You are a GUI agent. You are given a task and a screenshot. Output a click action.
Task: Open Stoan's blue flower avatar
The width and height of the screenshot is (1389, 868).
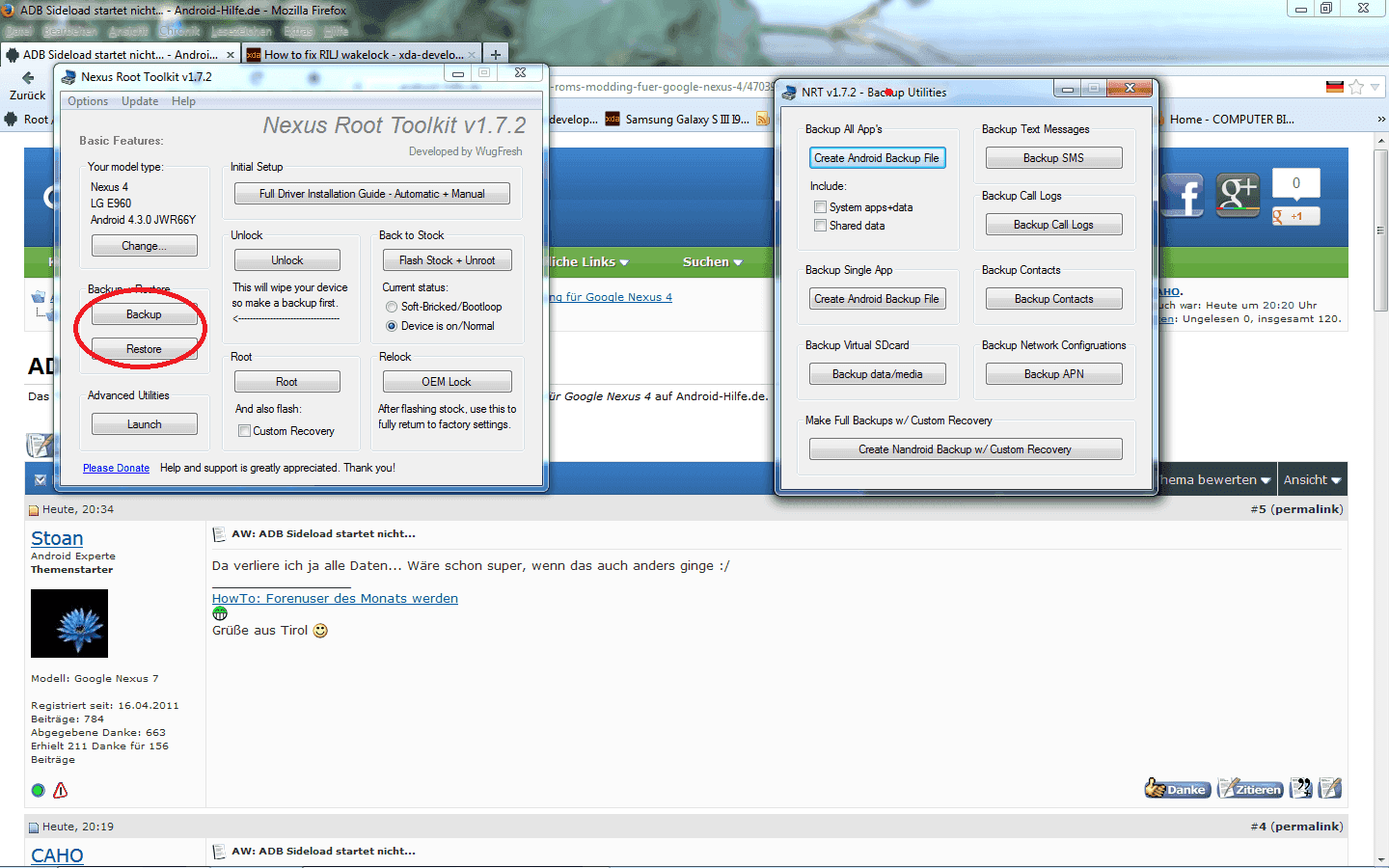click(x=69, y=624)
